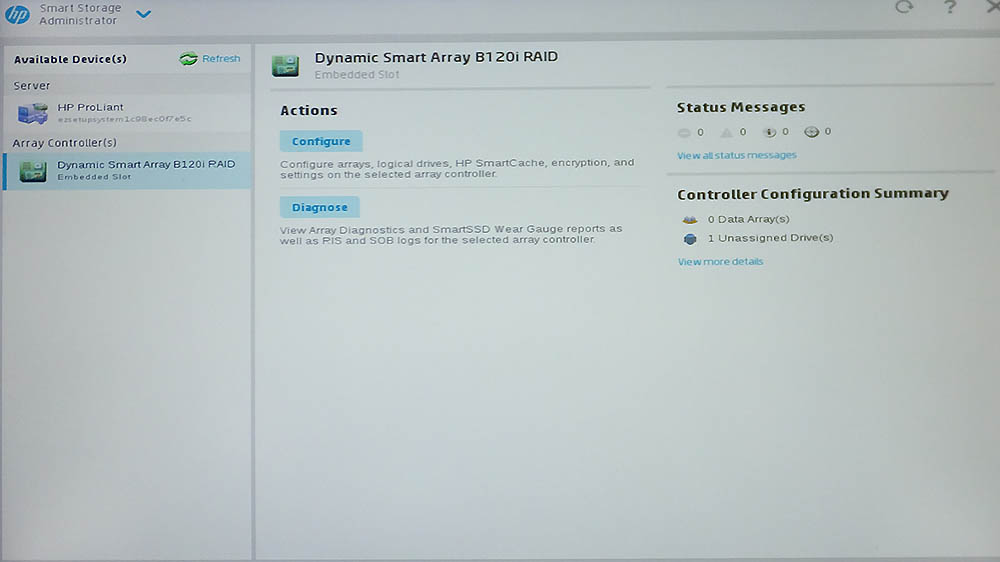Click the 'Status Messages' heading

pos(740,107)
